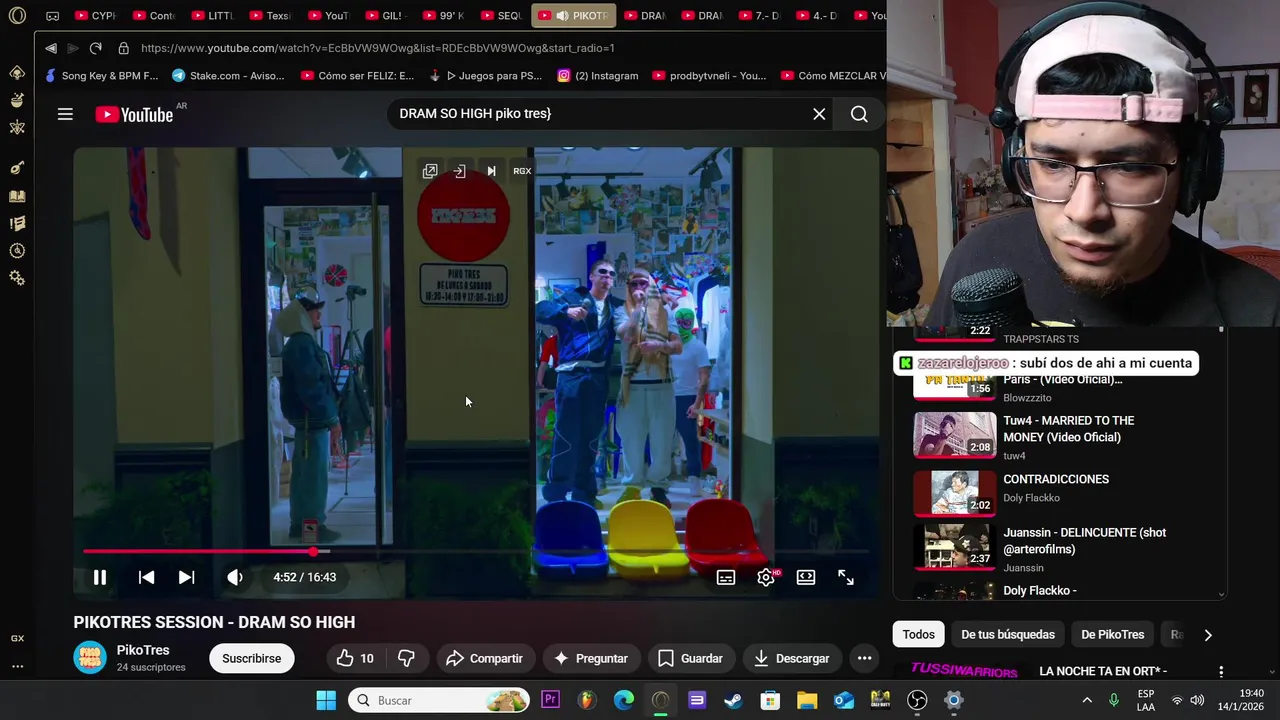The height and width of the screenshot is (720, 1280).
Task: Go back with the browser back arrow
Action: (x=51, y=48)
